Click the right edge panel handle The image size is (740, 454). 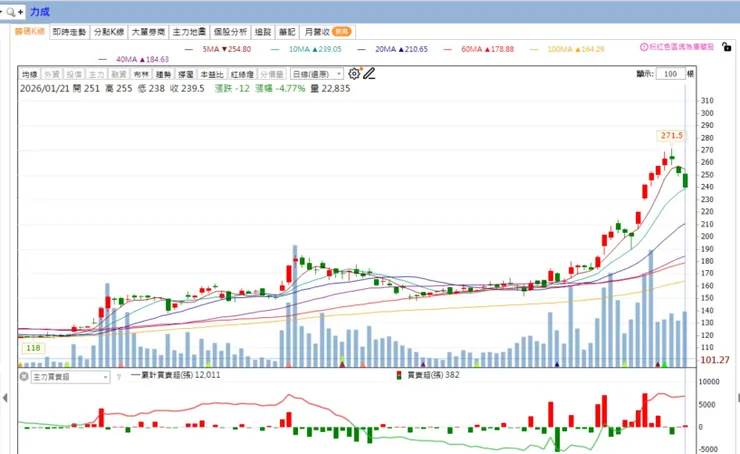(x=738, y=398)
